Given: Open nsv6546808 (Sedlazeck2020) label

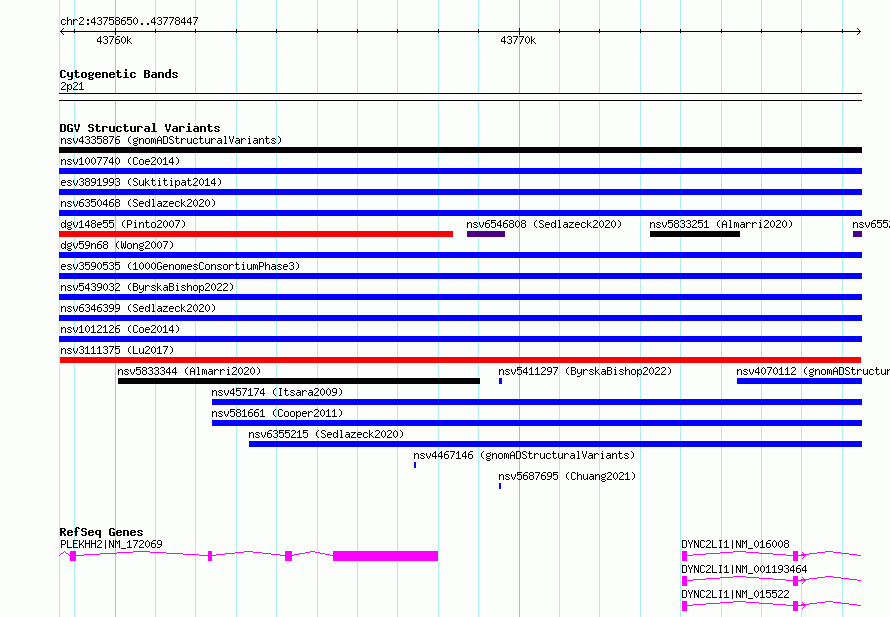Looking at the screenshot, I should (x=544, y=224).
